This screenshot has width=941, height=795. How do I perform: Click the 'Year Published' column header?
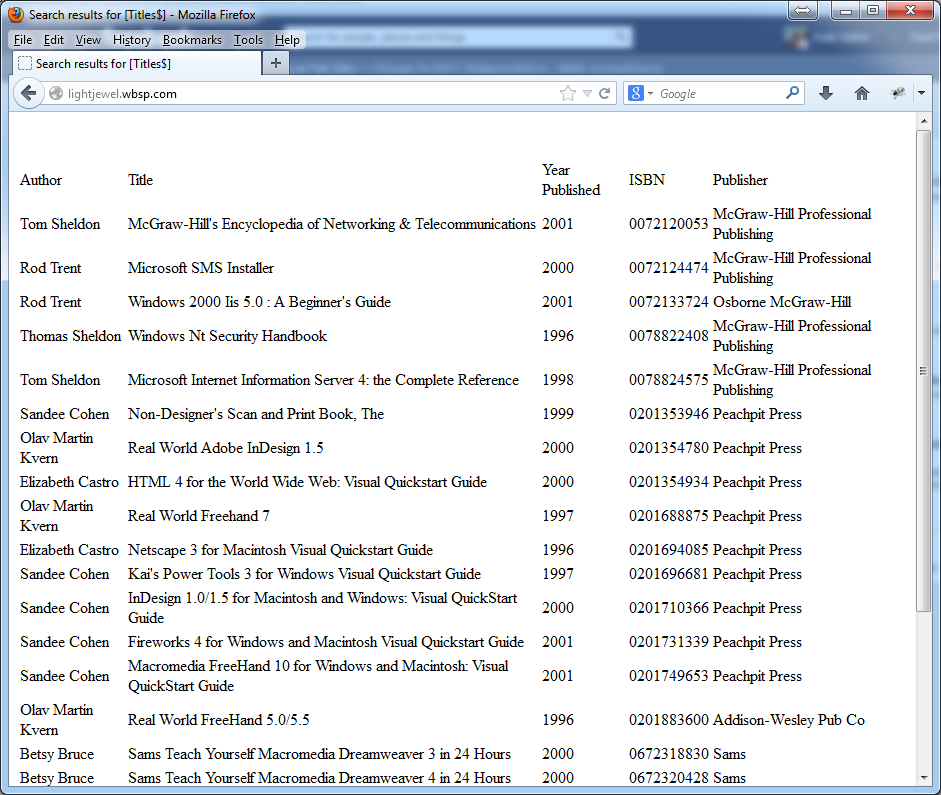[x=571, y=180]
